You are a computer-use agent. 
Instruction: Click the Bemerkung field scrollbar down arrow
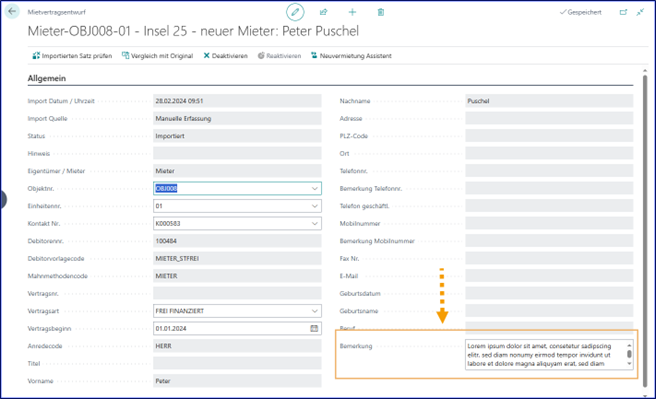(629, 364)
